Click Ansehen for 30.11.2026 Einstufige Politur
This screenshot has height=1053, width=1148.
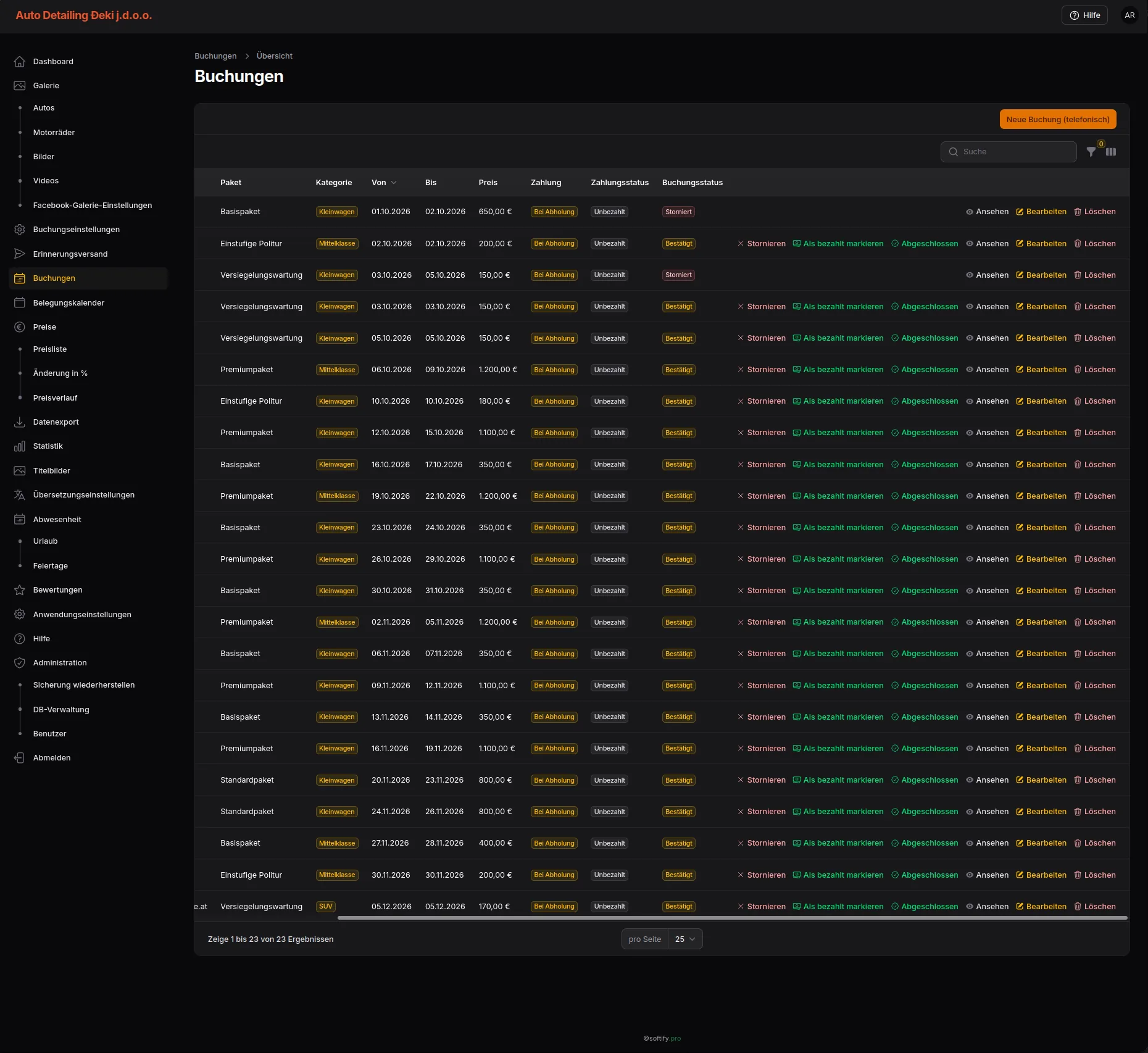(987, 875)
